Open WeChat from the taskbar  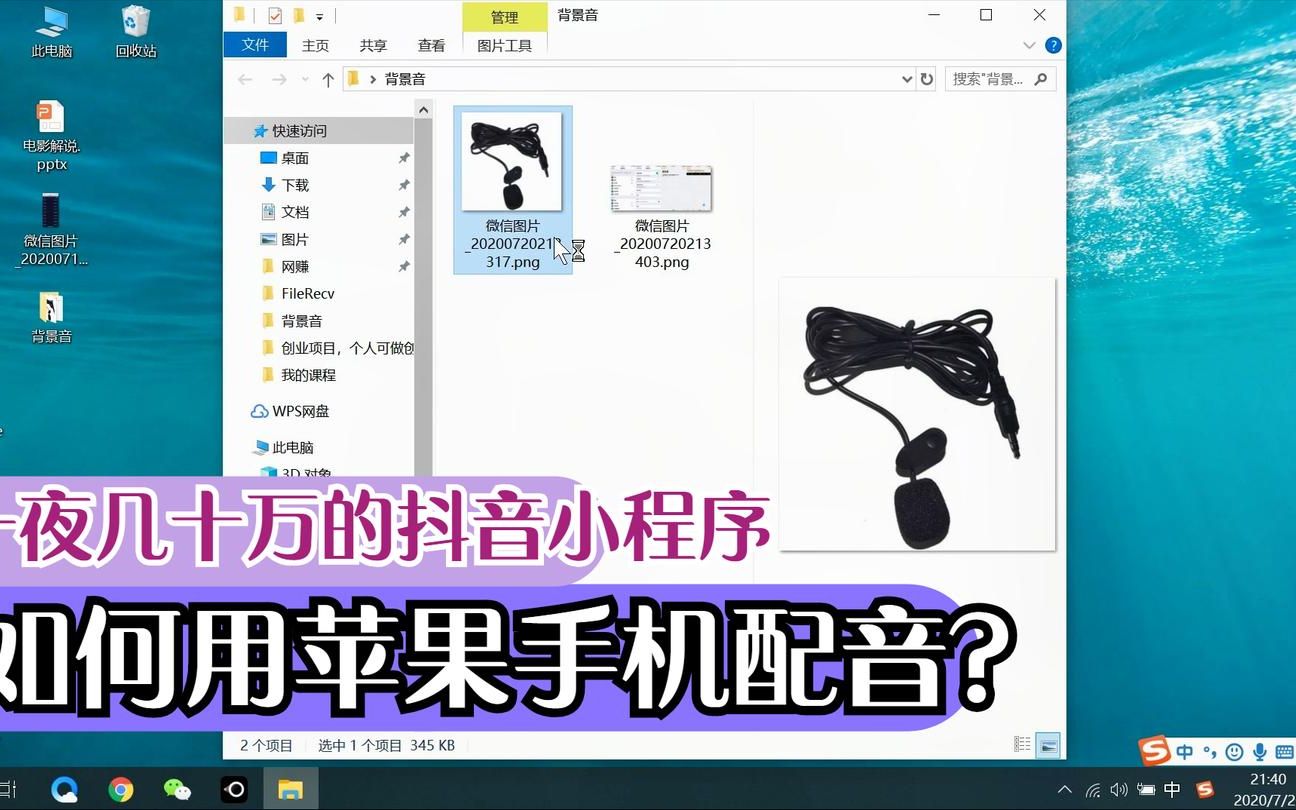177,789
